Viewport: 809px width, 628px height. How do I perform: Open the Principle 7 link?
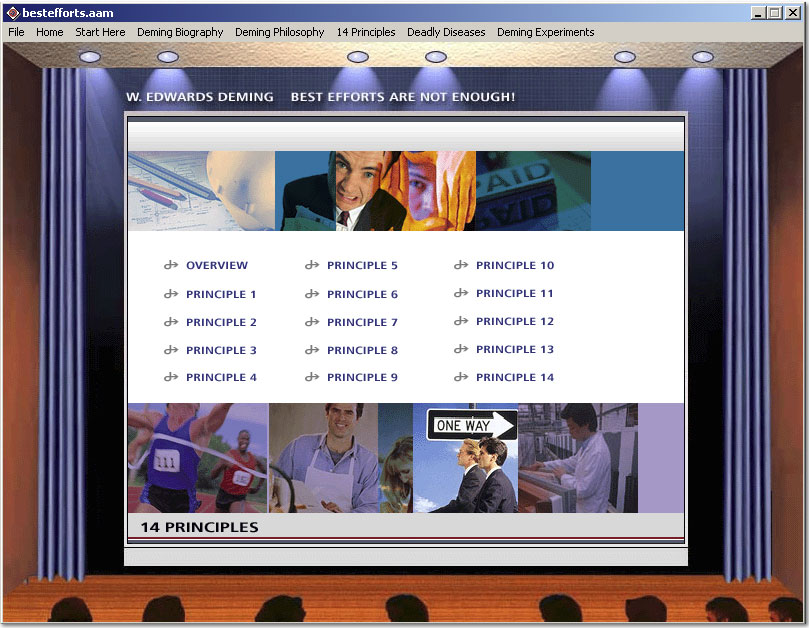point(362,322)
